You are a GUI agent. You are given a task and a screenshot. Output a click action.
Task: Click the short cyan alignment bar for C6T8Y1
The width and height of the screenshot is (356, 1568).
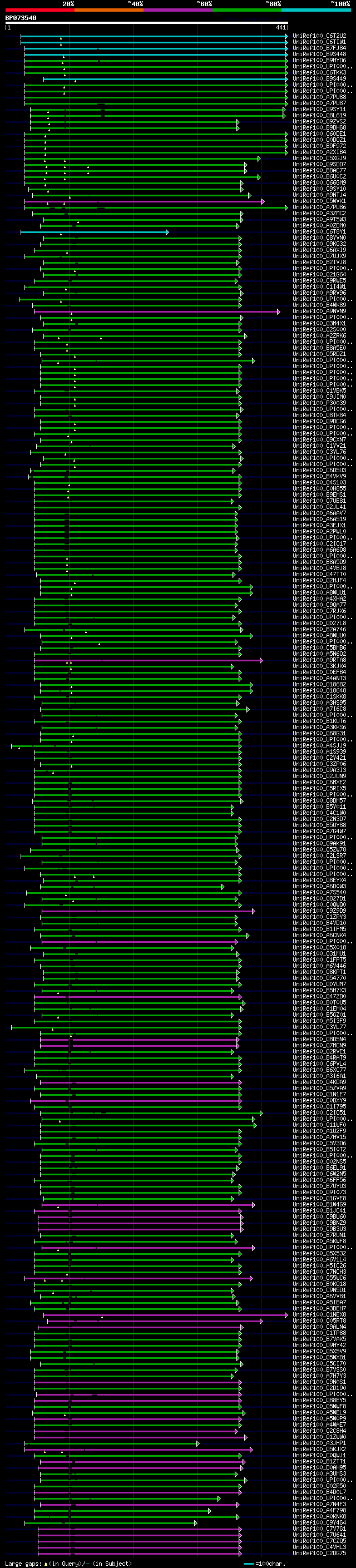[x=95, y=232]
